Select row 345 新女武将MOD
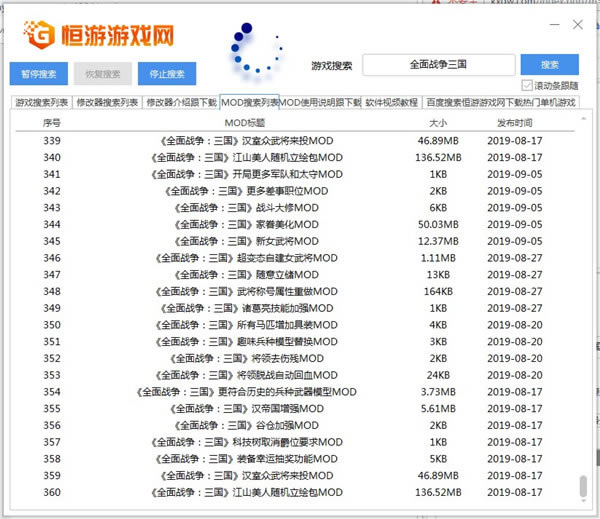This screenshot has height=519, width=600. point(295,242)
